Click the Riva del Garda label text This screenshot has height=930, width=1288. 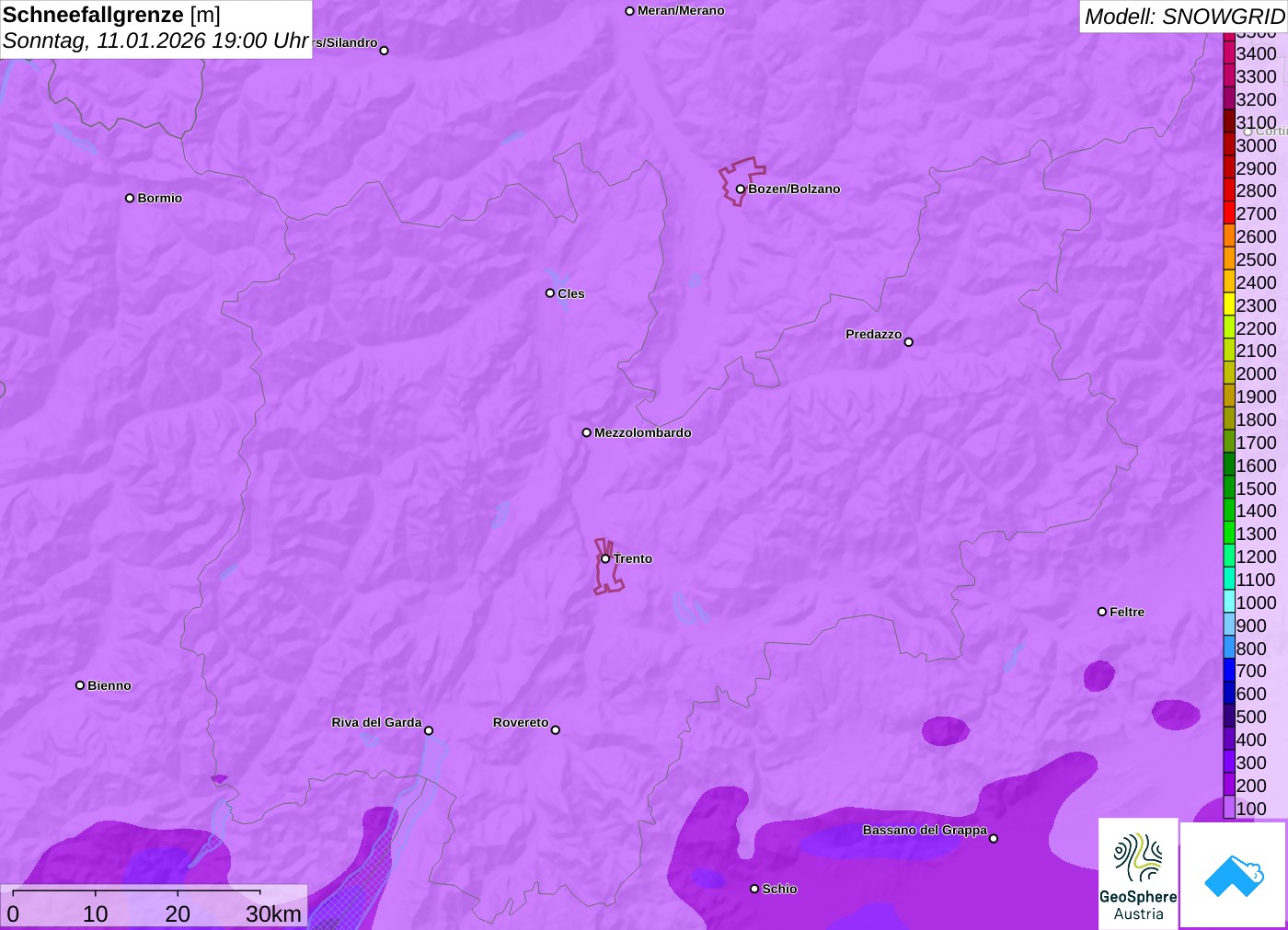tap(376, 722)
